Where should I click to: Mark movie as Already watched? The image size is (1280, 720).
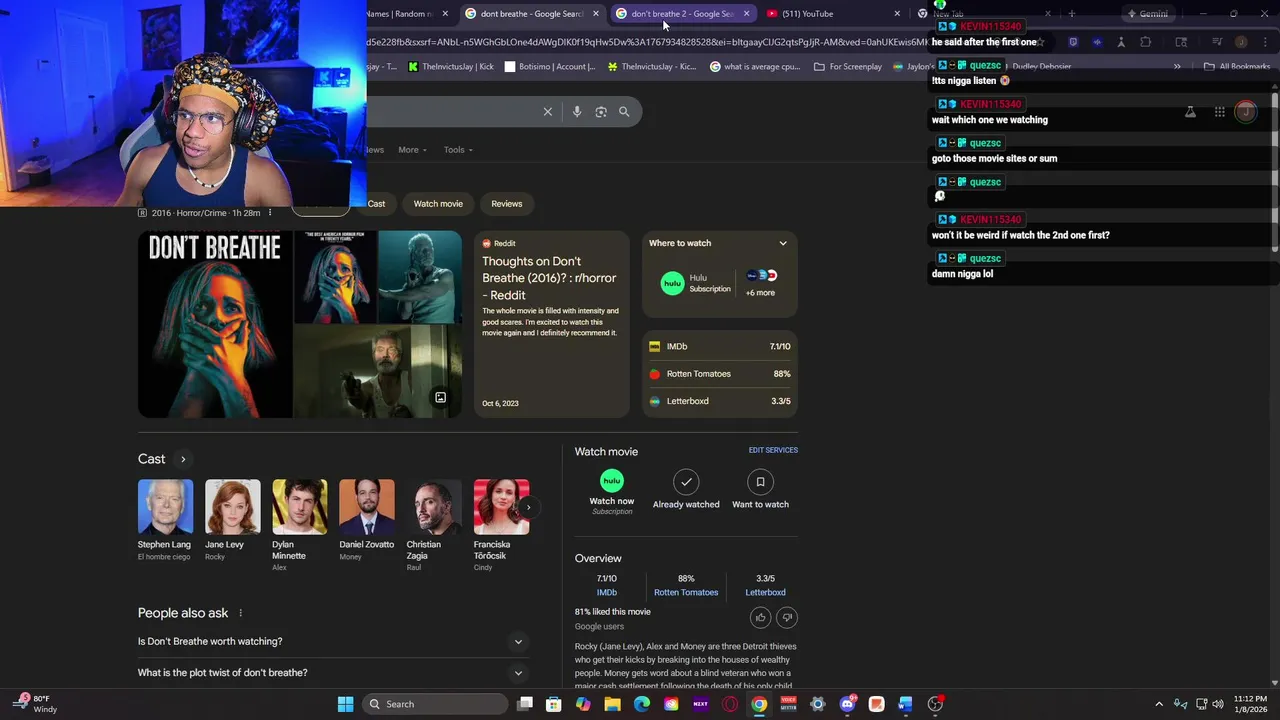coord(686,489)
